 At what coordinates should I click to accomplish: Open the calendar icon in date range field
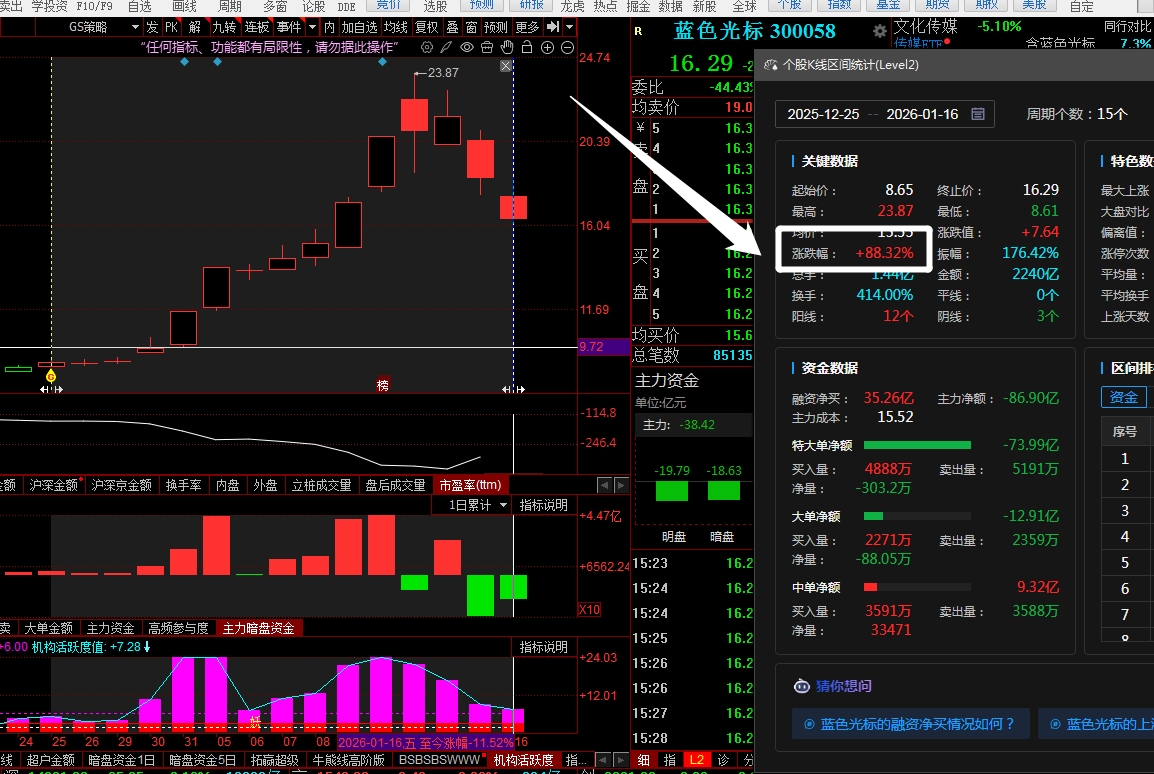(x=977, y=114)
